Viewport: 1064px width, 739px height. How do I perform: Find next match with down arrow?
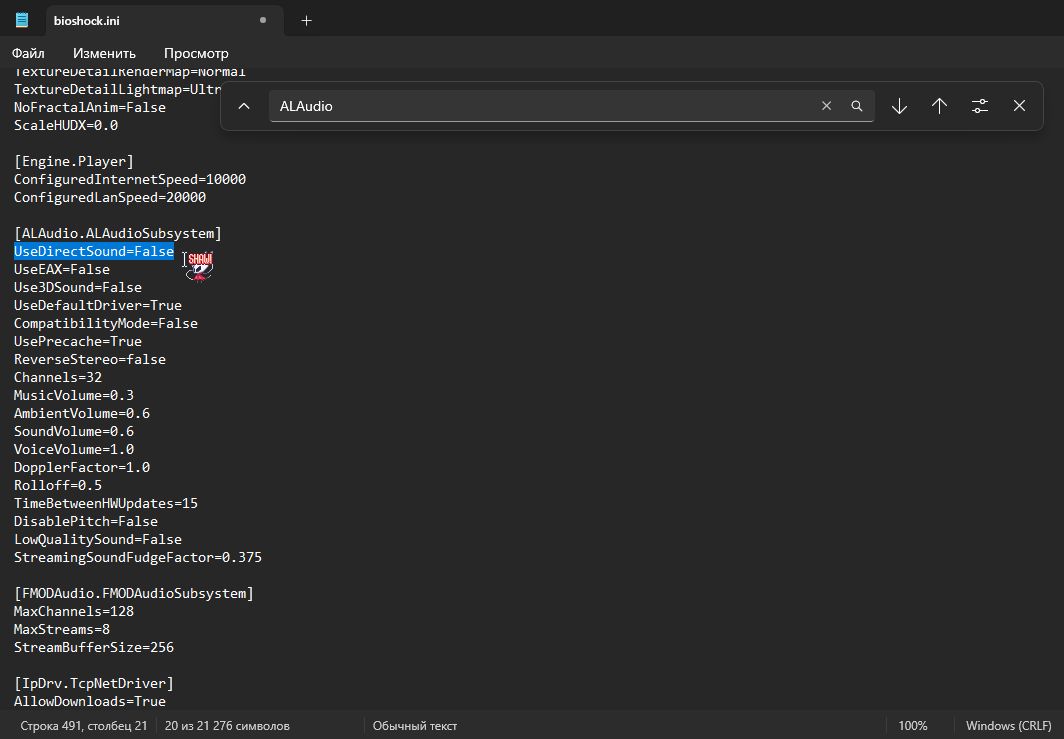[x=899, y=106]
